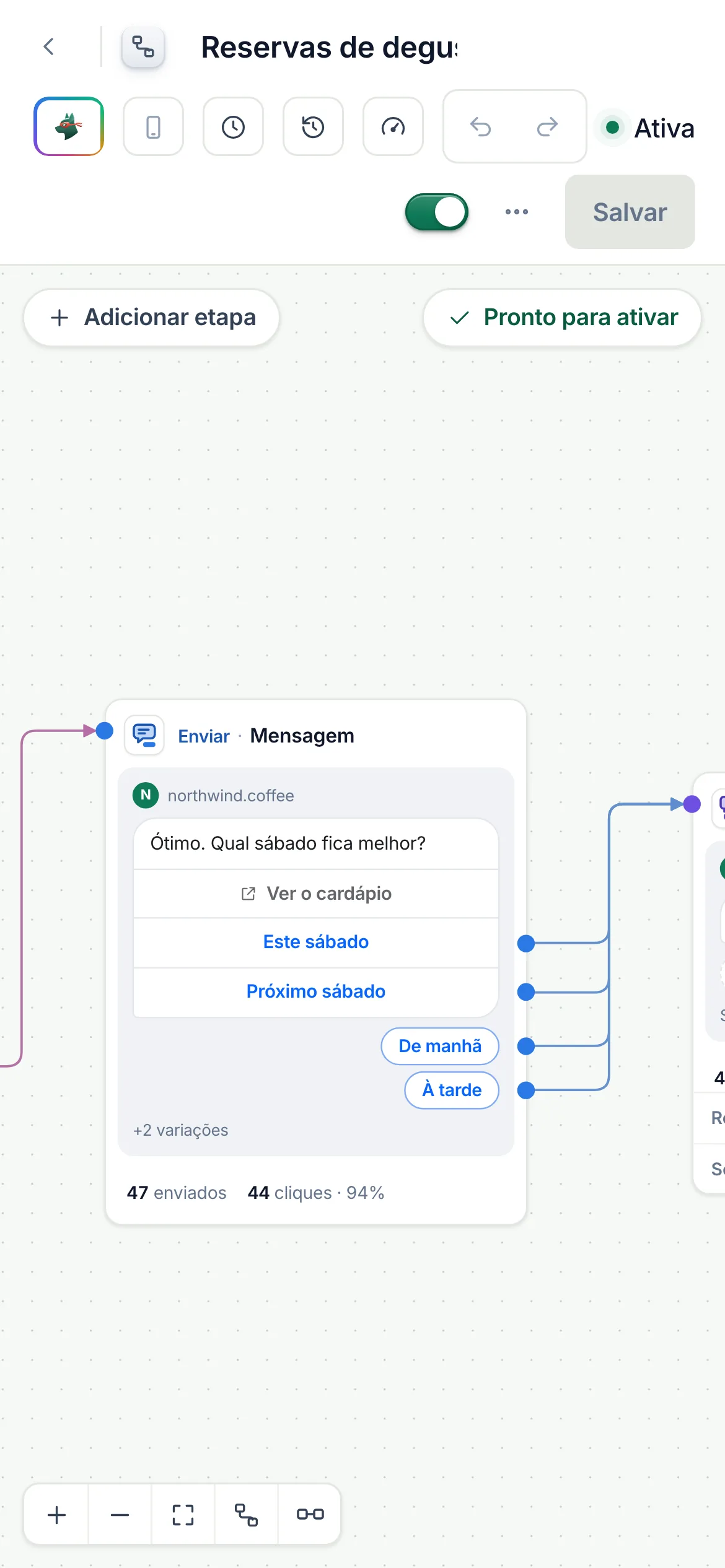The image size is (725, 1568).
Task: Click the Enviar · Mensagem step header
Action: [266, 736]
